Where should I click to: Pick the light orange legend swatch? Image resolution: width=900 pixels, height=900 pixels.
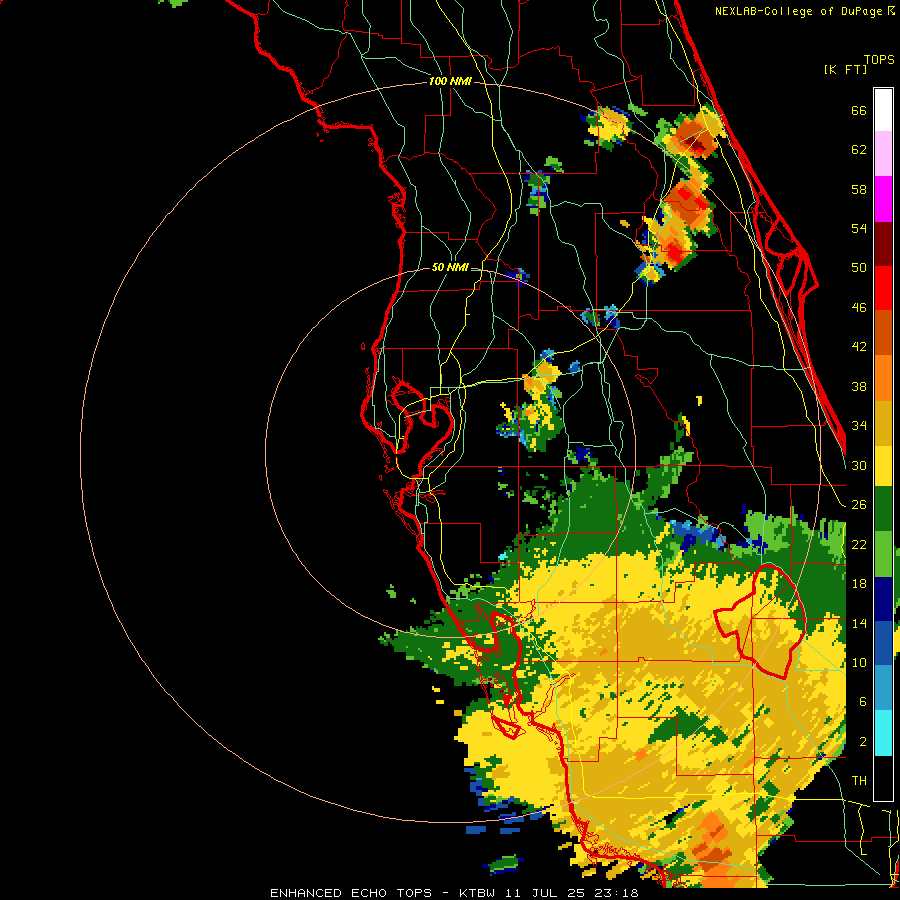pyautogui.click(x=883, y=378)
